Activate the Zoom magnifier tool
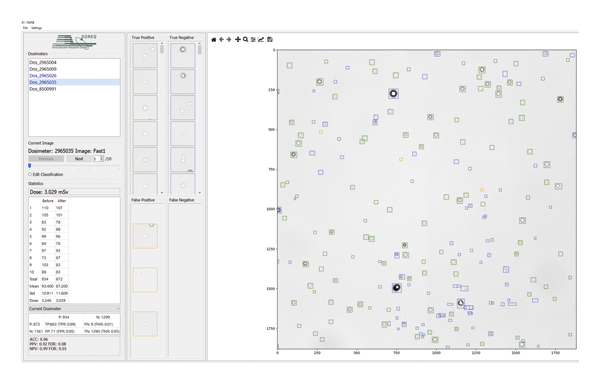Screen dimensions: 600x384 (245, 39)
